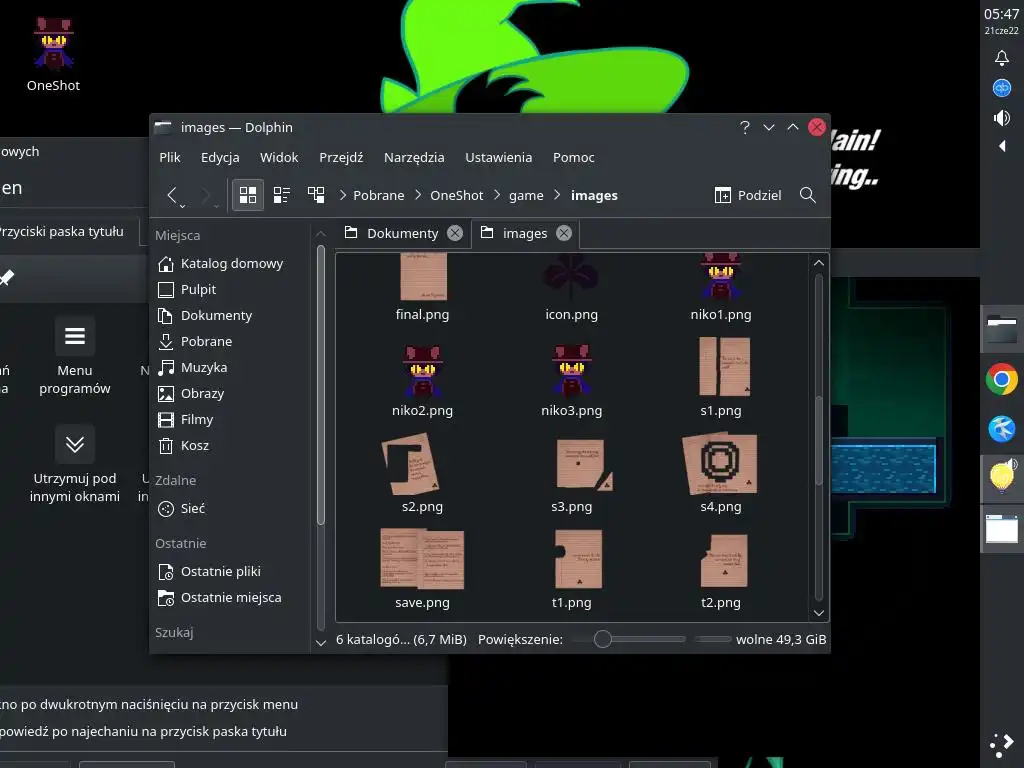This screenshot has width=1024, height=768.
Task: Switch Dolphin to icons view mode
Action: coord(248,195)
